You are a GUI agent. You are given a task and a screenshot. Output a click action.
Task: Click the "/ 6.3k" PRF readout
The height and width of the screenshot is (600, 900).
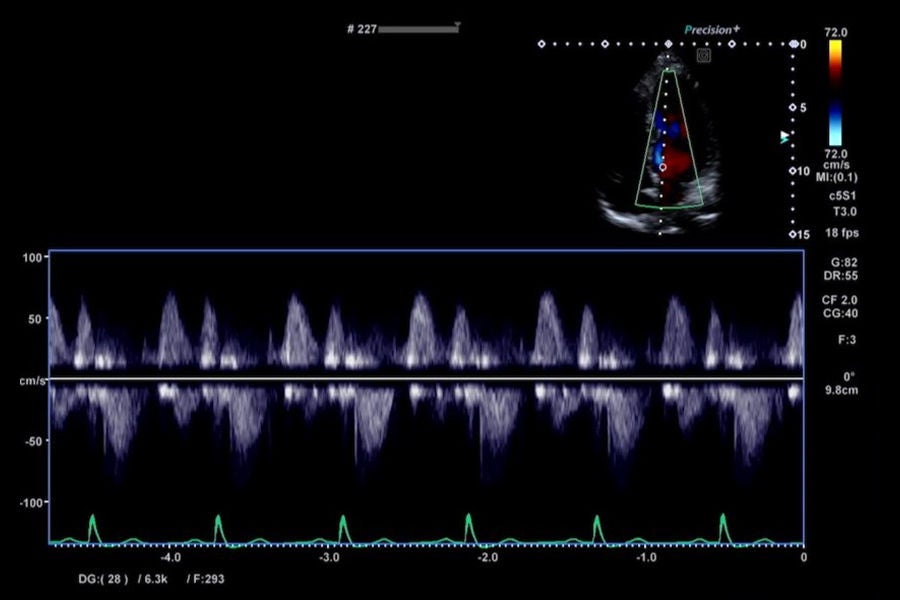[x=153, y=579]
